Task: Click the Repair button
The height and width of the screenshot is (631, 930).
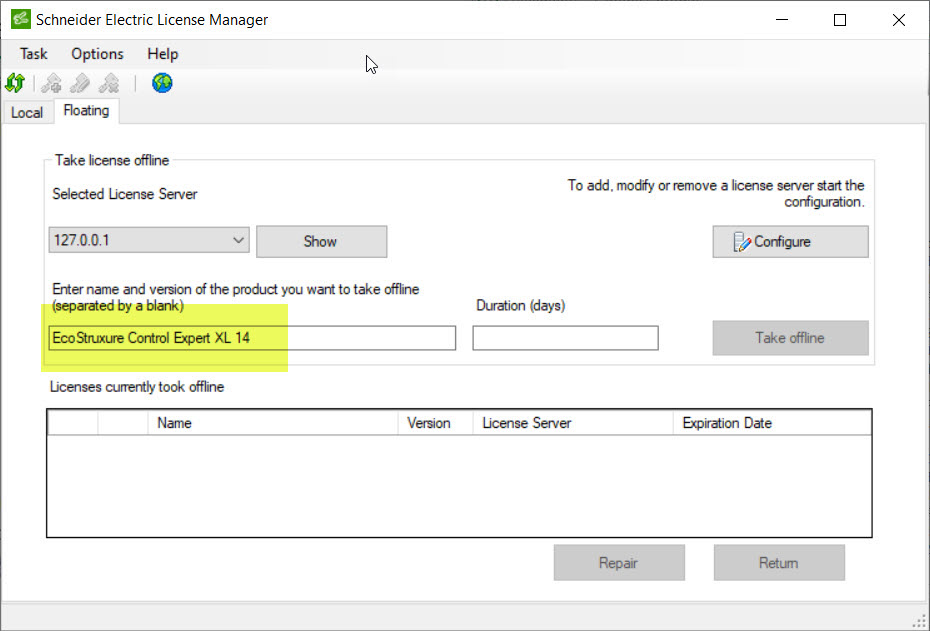Action: [619, 563]
